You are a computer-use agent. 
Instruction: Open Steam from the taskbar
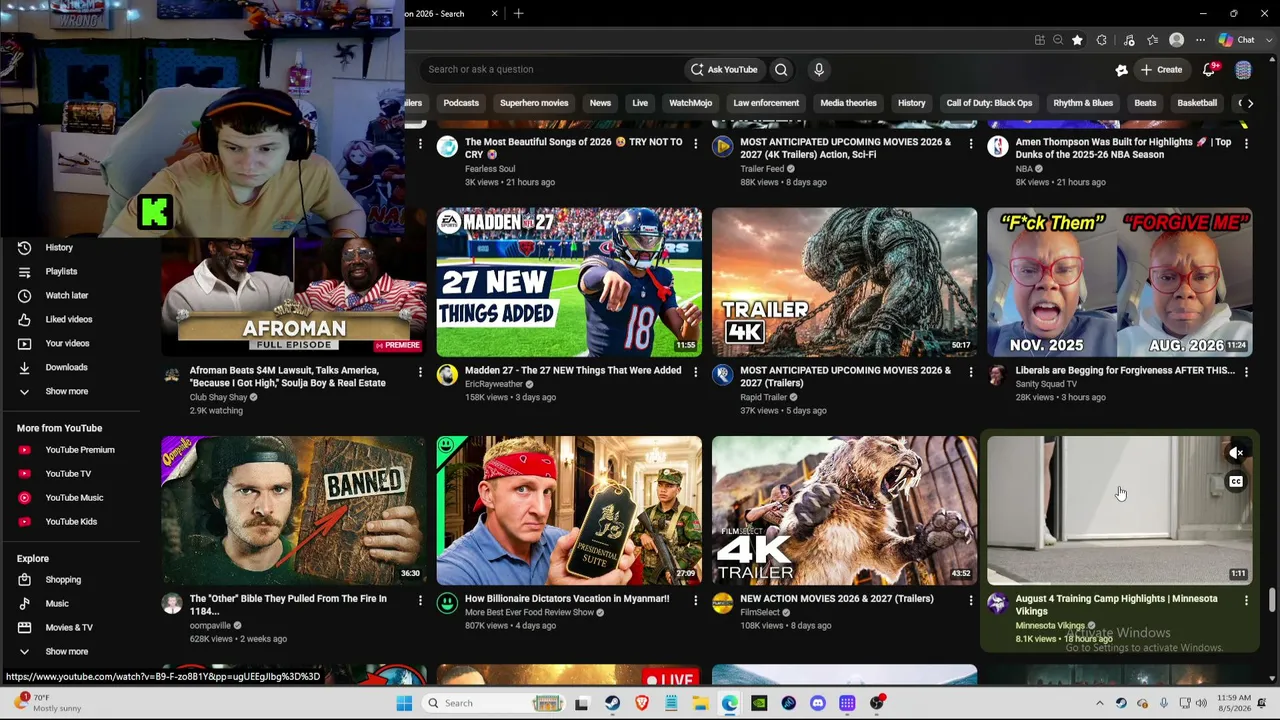(x=612, y=703)
